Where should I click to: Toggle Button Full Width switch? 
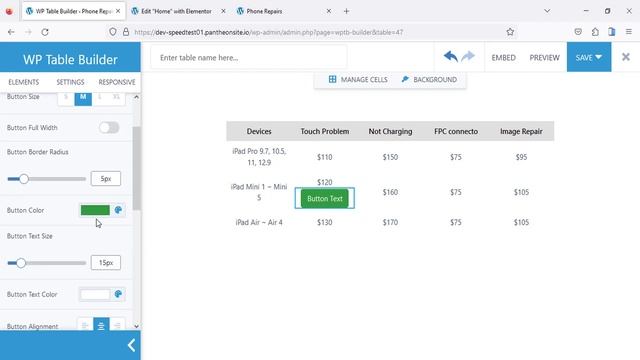click(x=109, y=128)
